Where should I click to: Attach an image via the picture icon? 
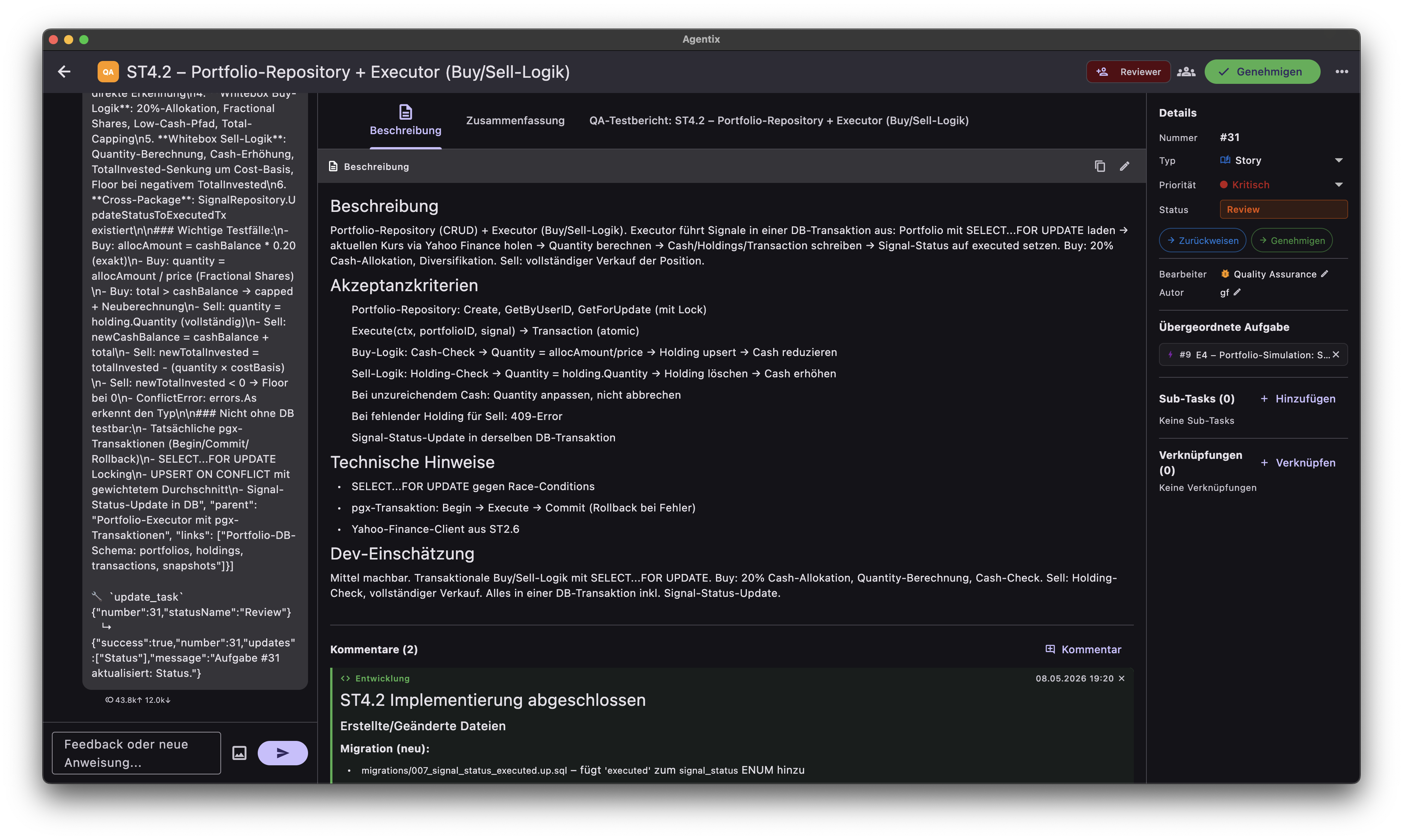pos(239,753)
